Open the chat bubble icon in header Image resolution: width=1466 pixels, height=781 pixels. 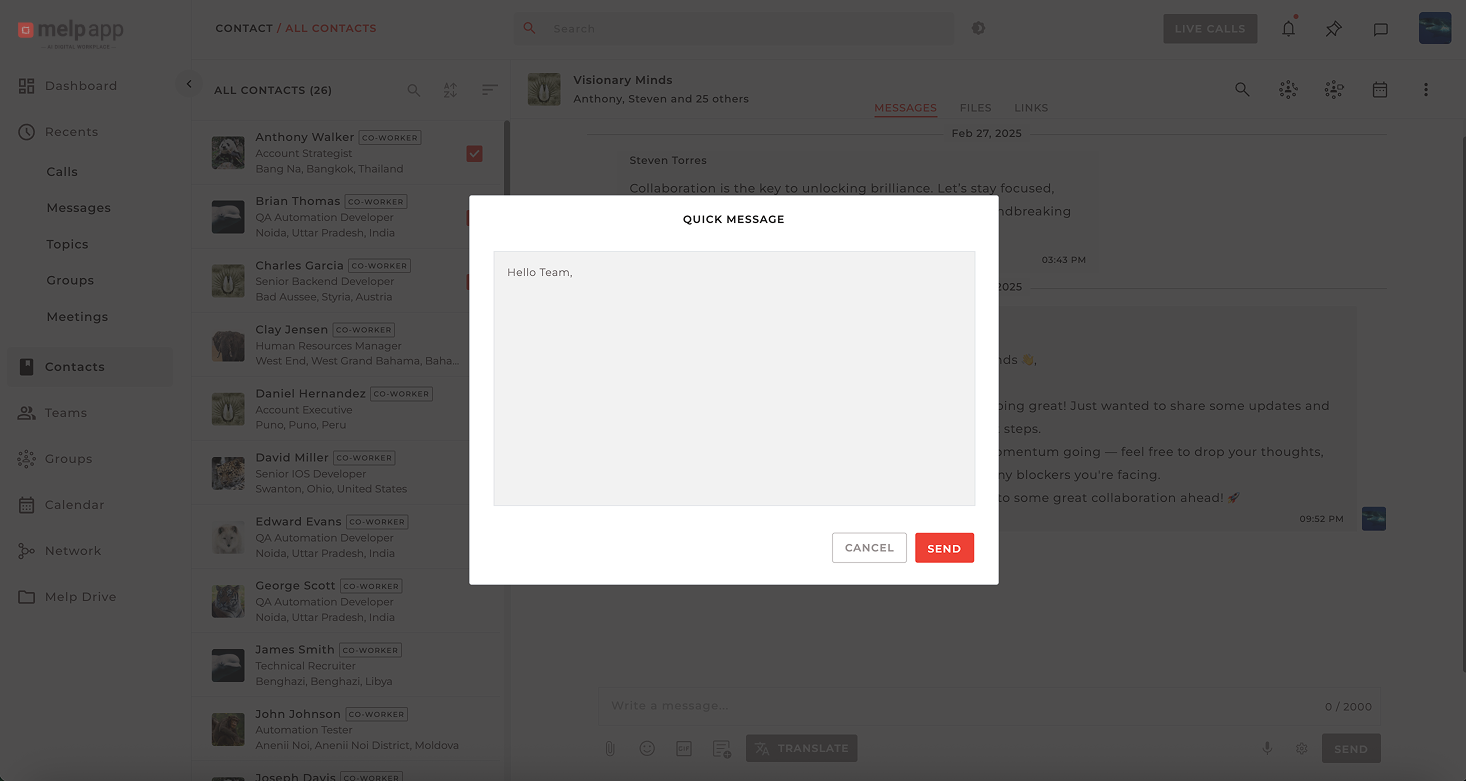tap(1380, 29)
